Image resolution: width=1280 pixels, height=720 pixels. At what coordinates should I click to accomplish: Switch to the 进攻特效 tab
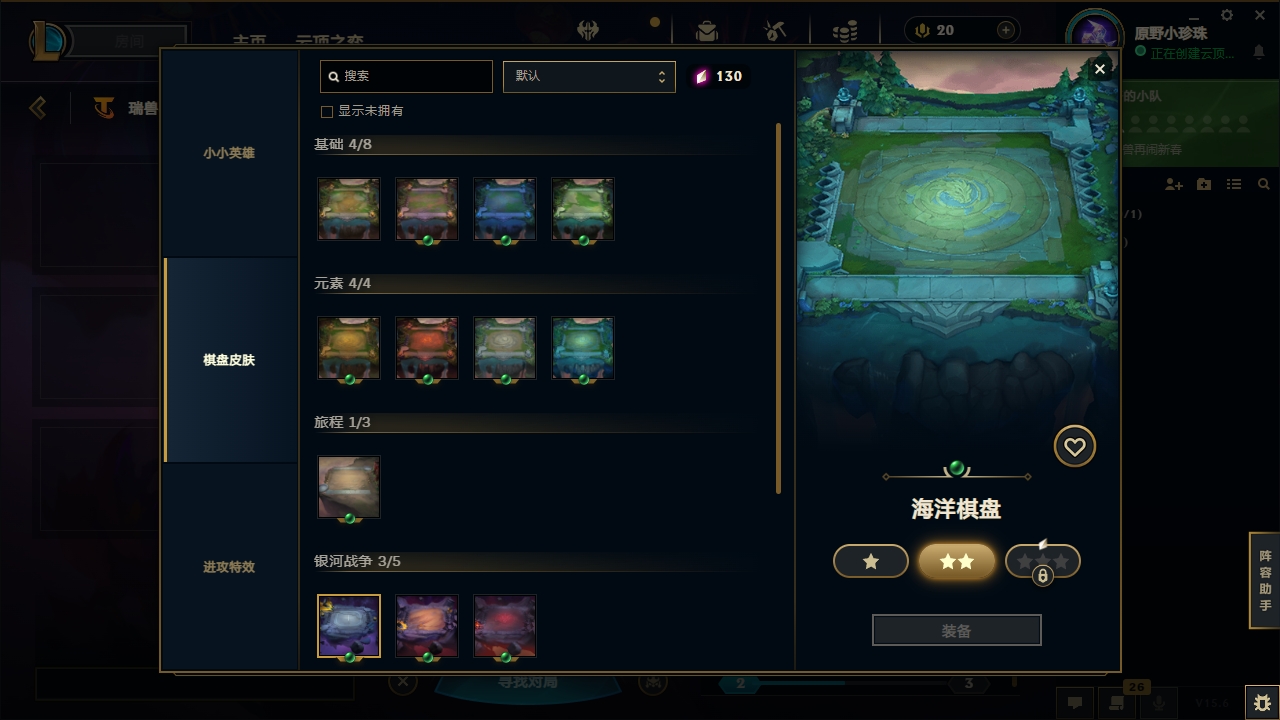point(229,567)
